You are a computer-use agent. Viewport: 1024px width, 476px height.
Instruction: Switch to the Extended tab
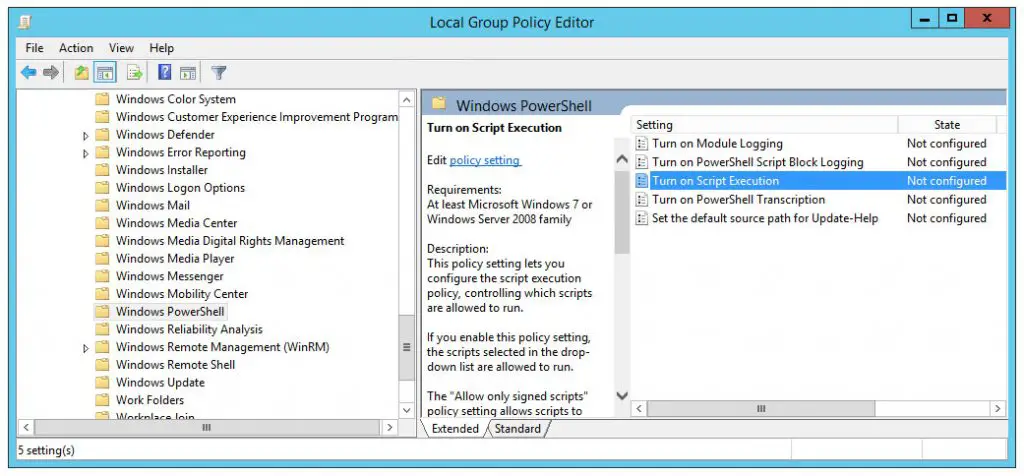tap(455, 429)
